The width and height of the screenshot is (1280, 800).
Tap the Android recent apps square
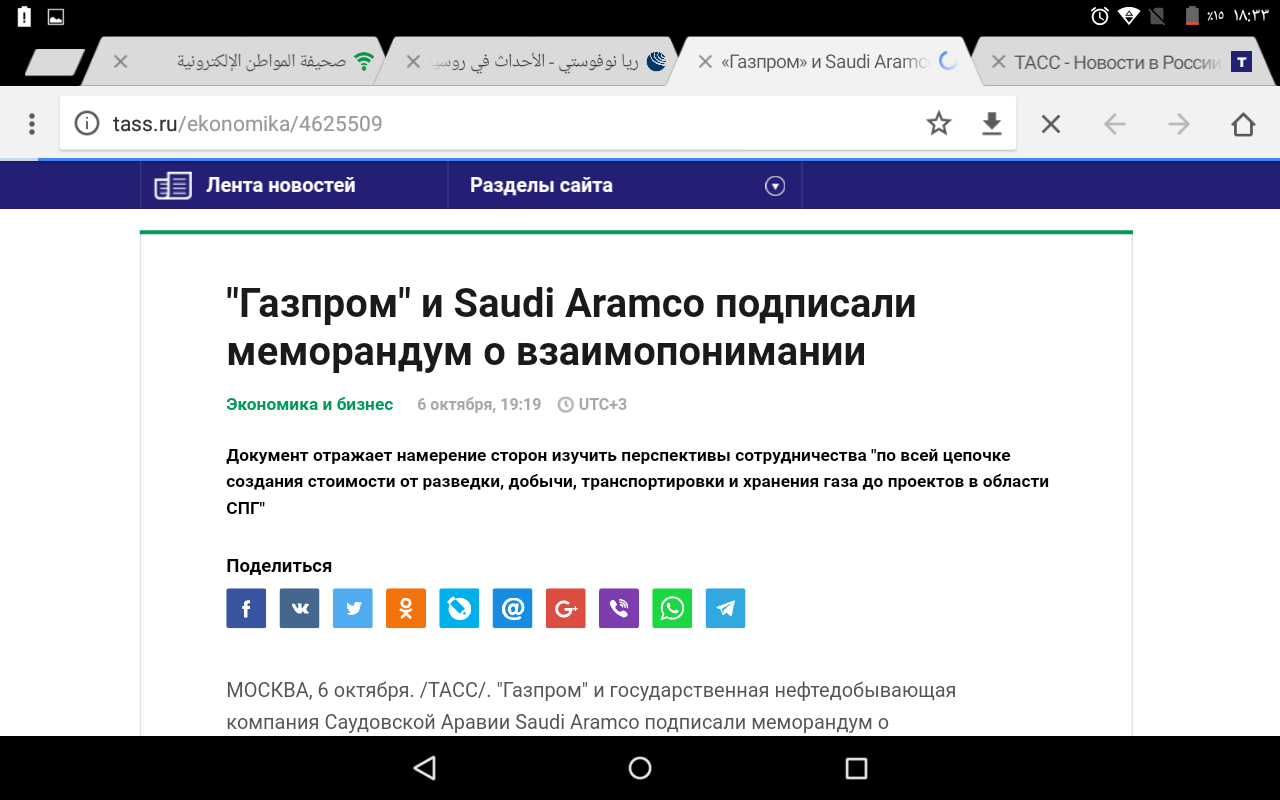point(856,768)
